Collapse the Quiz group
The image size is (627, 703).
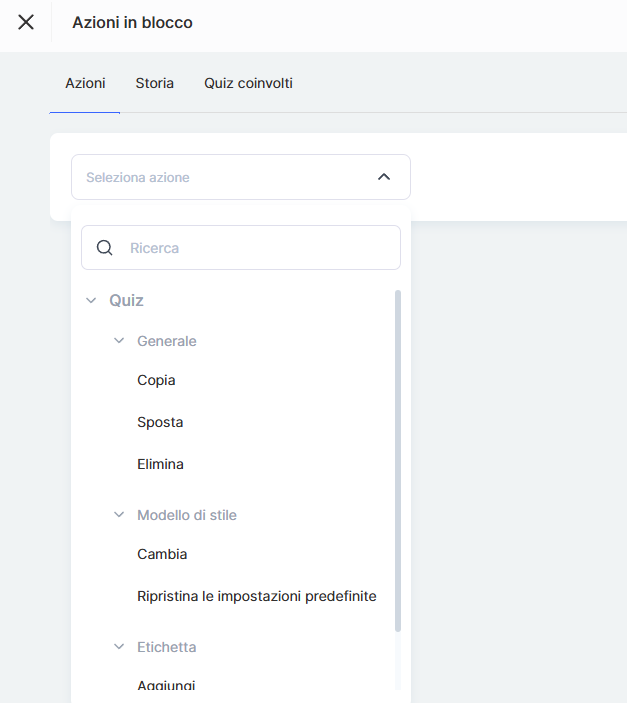pyautogui.click(x=92, y=300)
